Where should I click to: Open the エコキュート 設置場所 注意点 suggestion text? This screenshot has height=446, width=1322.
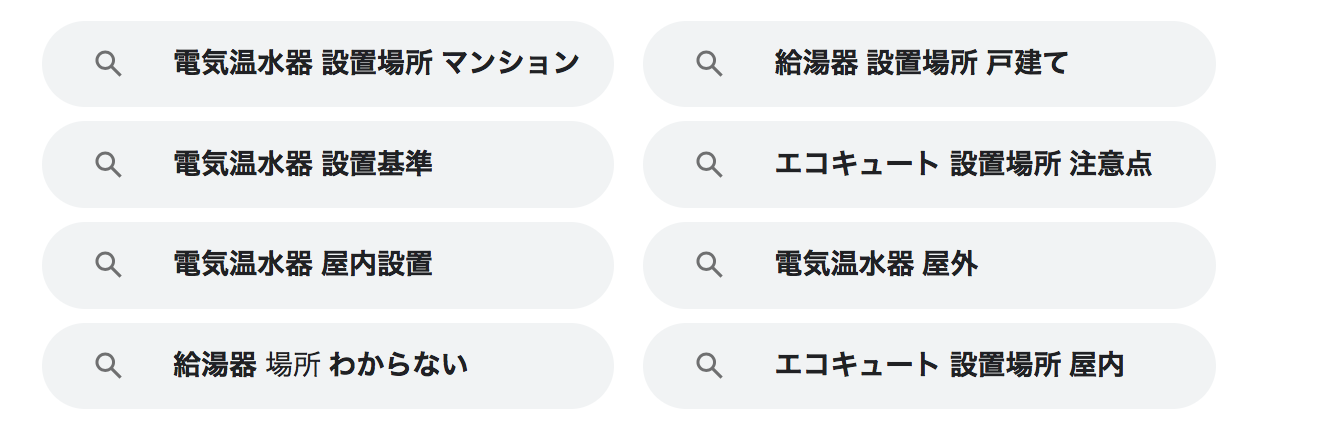point(963,164)
